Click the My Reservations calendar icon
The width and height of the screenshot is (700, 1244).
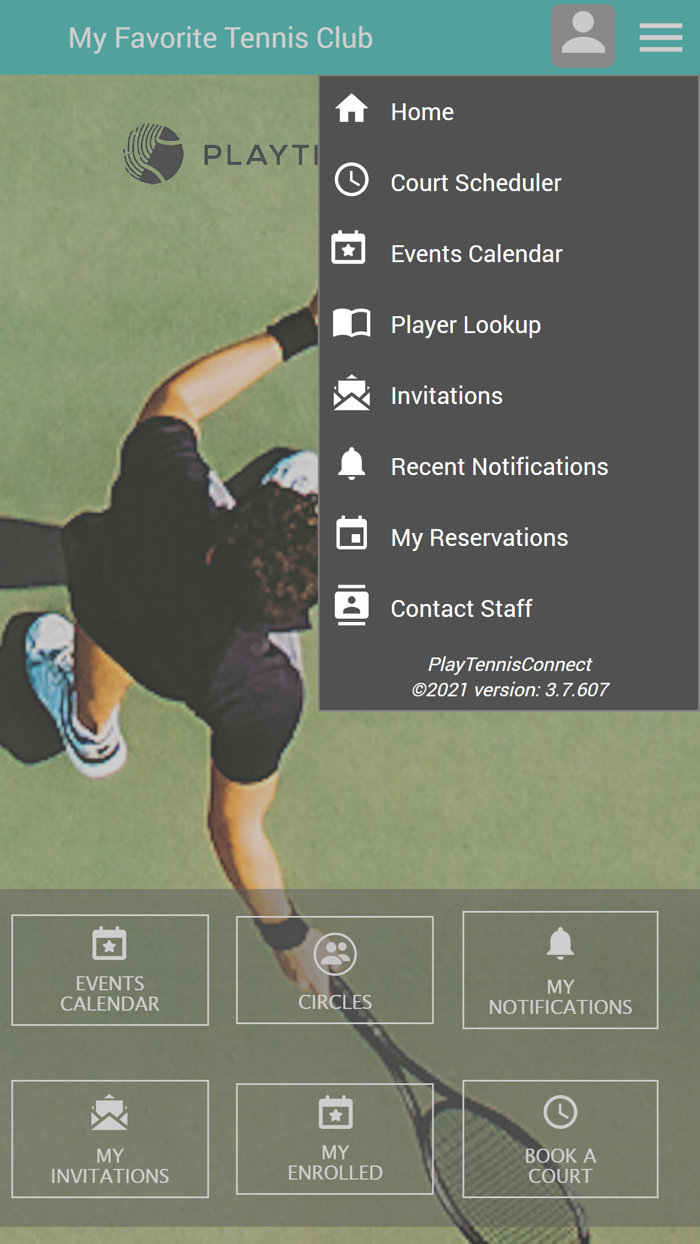pos(351,534)
